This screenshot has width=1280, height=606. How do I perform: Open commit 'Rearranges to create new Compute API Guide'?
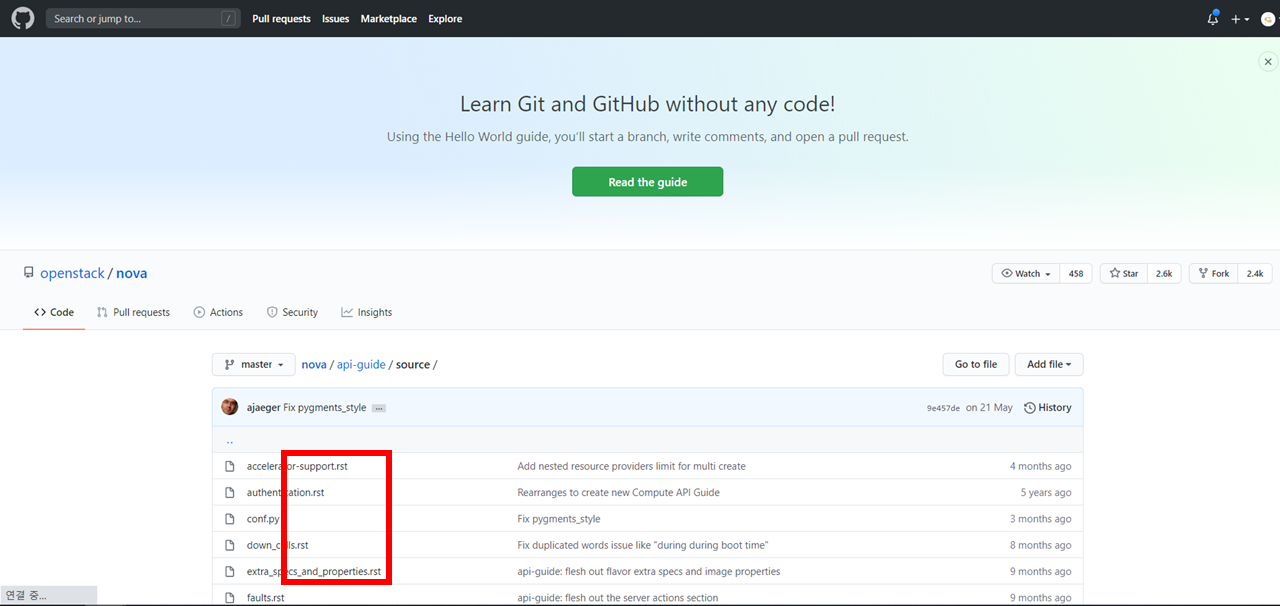(618, 492)
